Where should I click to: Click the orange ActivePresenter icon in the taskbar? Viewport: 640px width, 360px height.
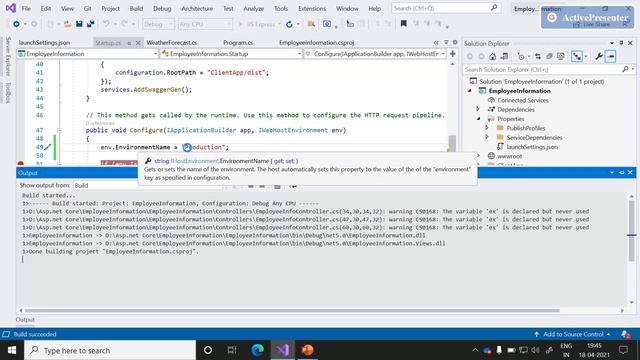(x=307, y=350)
